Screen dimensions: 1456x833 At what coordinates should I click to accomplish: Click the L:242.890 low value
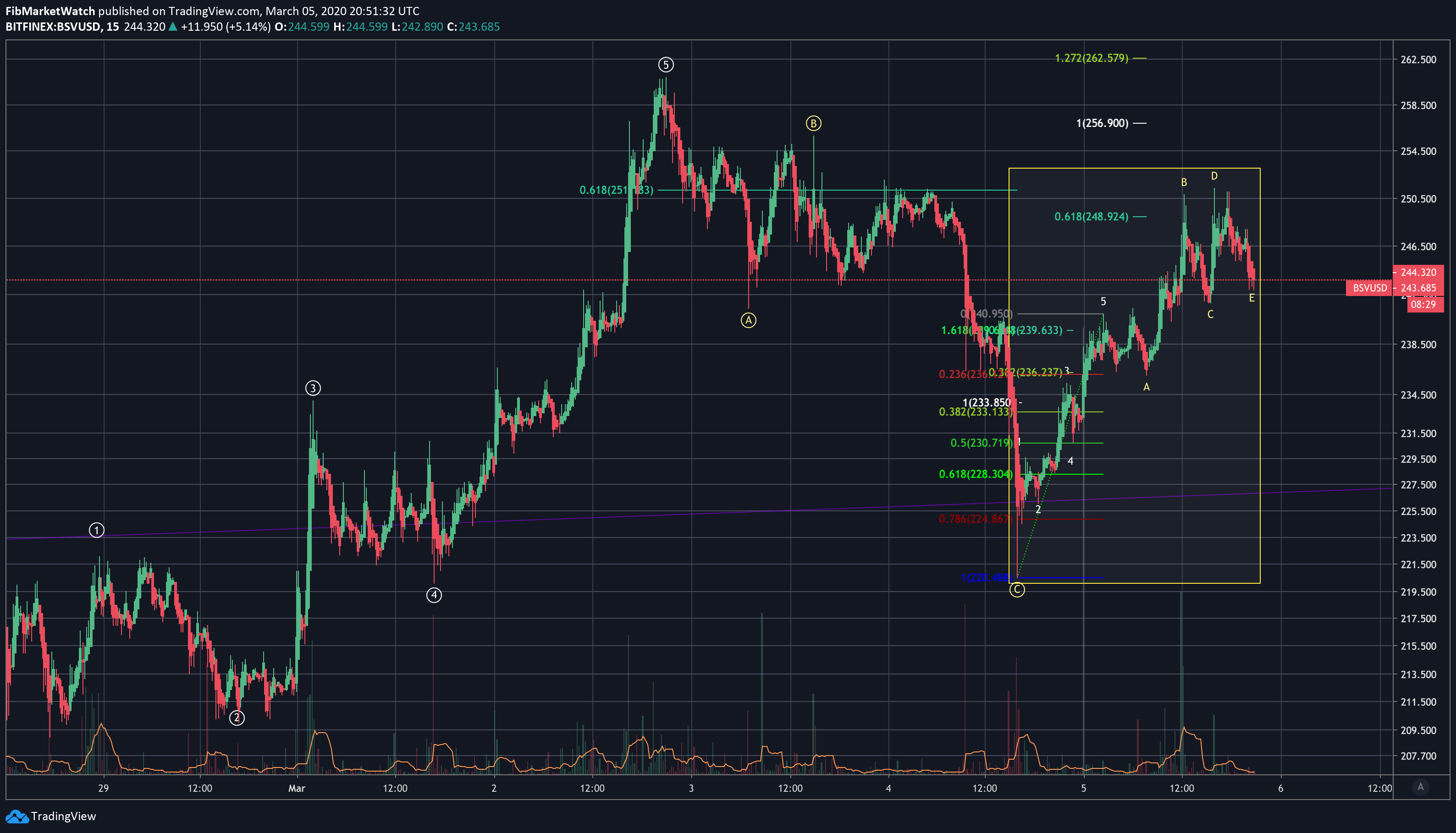[x=417, y=27]
